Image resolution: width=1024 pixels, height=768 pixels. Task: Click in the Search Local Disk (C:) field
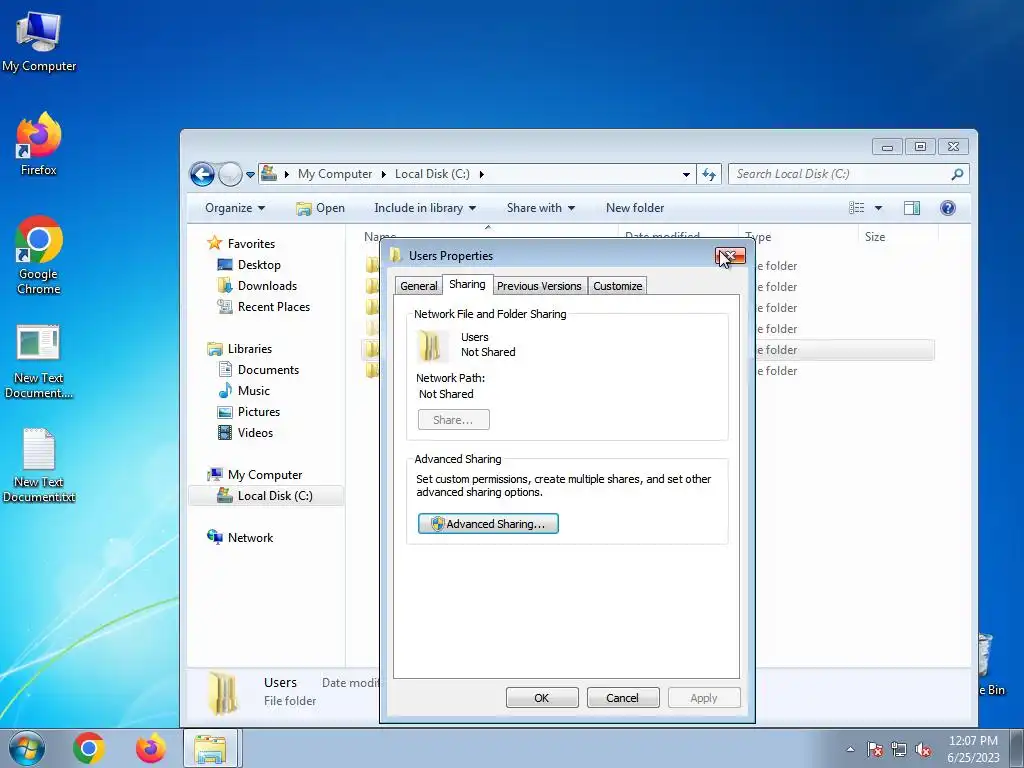coord(848,174)
